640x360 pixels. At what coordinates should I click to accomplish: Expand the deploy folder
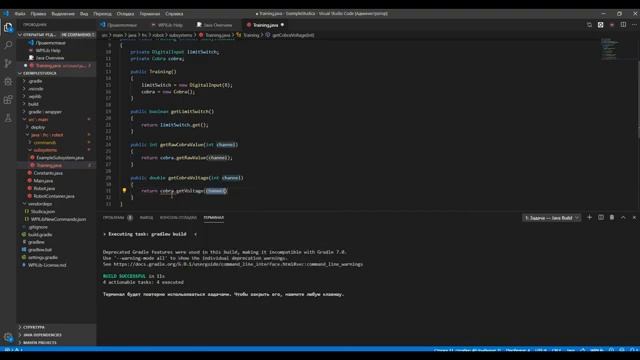(x=38, y=127)
